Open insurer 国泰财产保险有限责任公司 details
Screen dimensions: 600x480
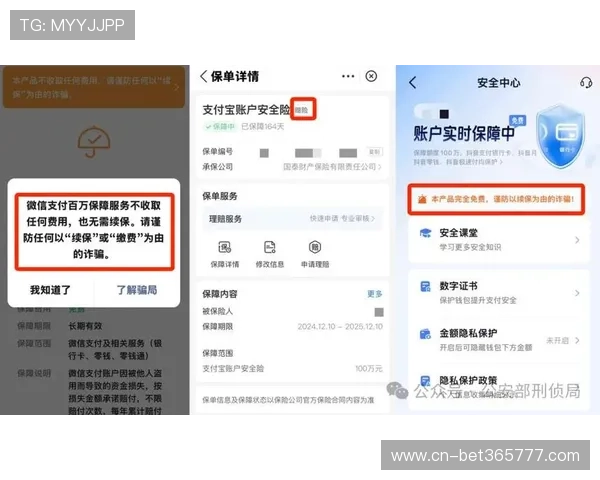332,167
